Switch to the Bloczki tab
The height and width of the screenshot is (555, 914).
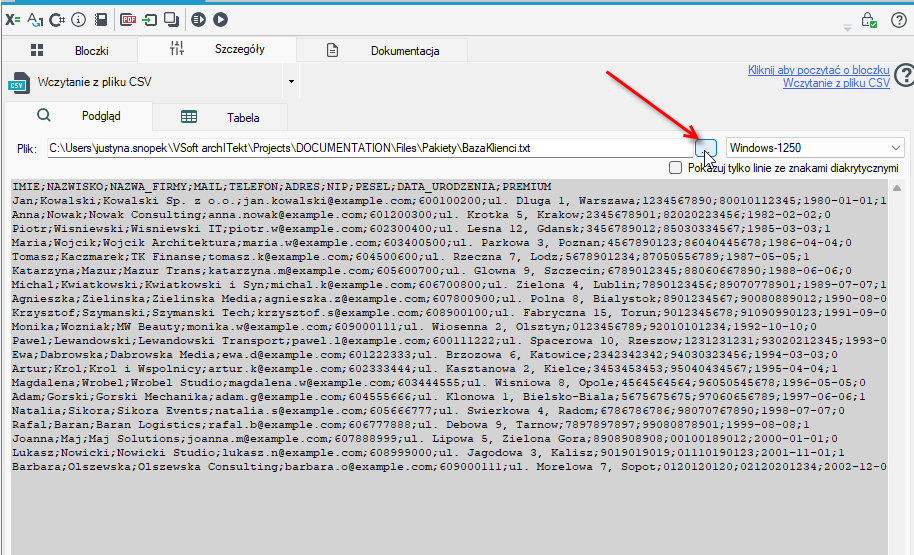pos(70,50)
